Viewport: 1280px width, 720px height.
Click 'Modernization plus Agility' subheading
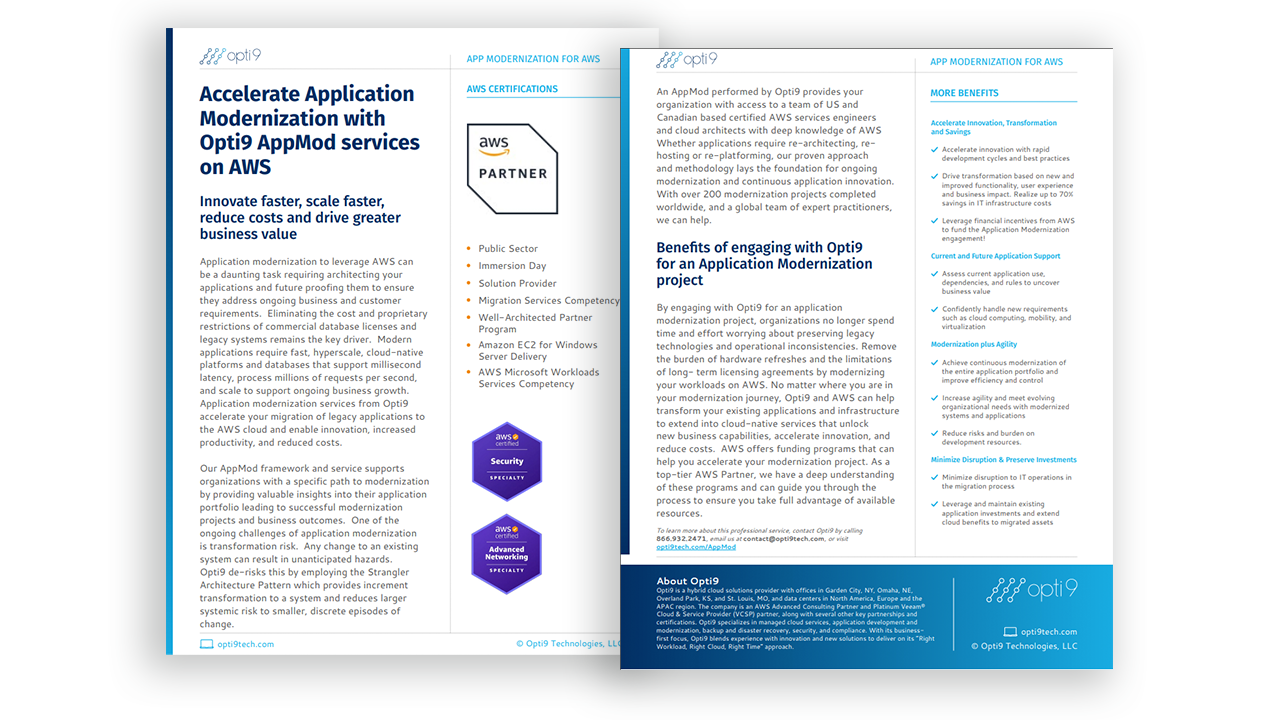point(974,344)
